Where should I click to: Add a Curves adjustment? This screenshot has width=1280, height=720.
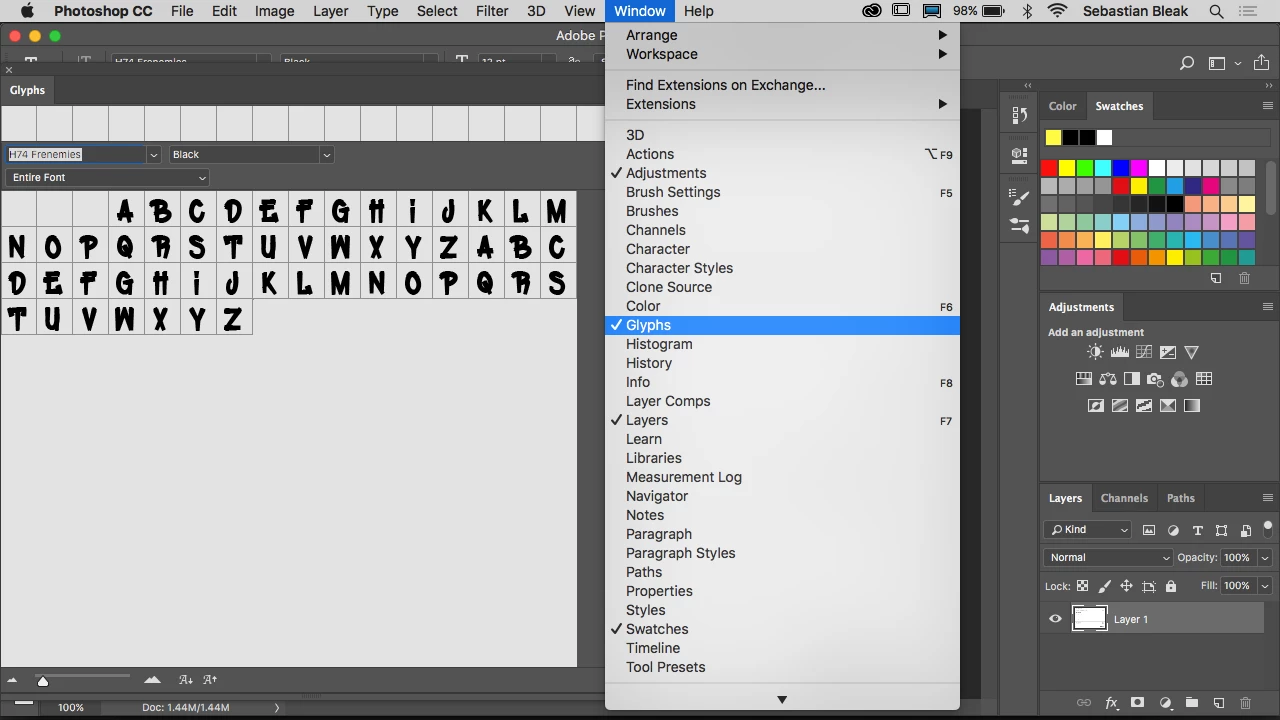point(1143,352)
